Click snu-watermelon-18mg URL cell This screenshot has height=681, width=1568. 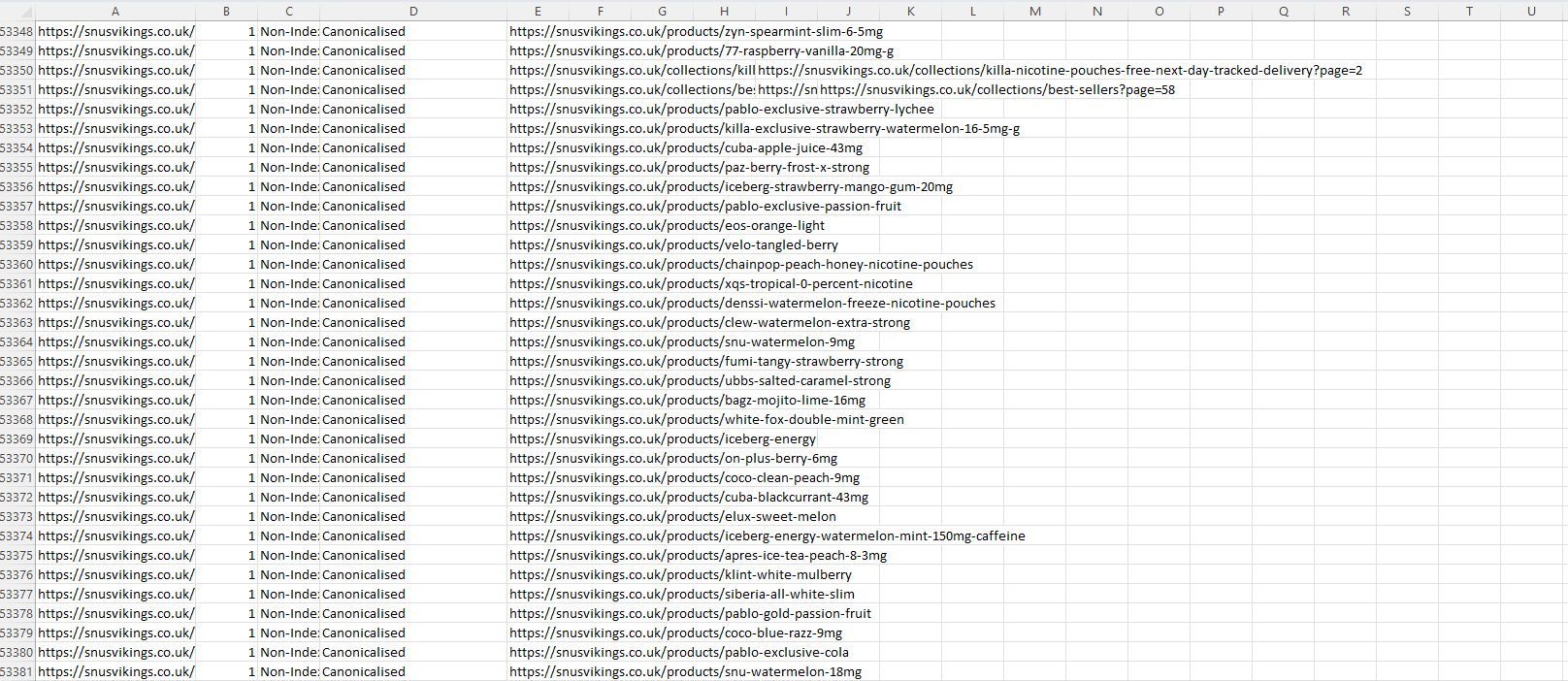click(x=685, y=671)
